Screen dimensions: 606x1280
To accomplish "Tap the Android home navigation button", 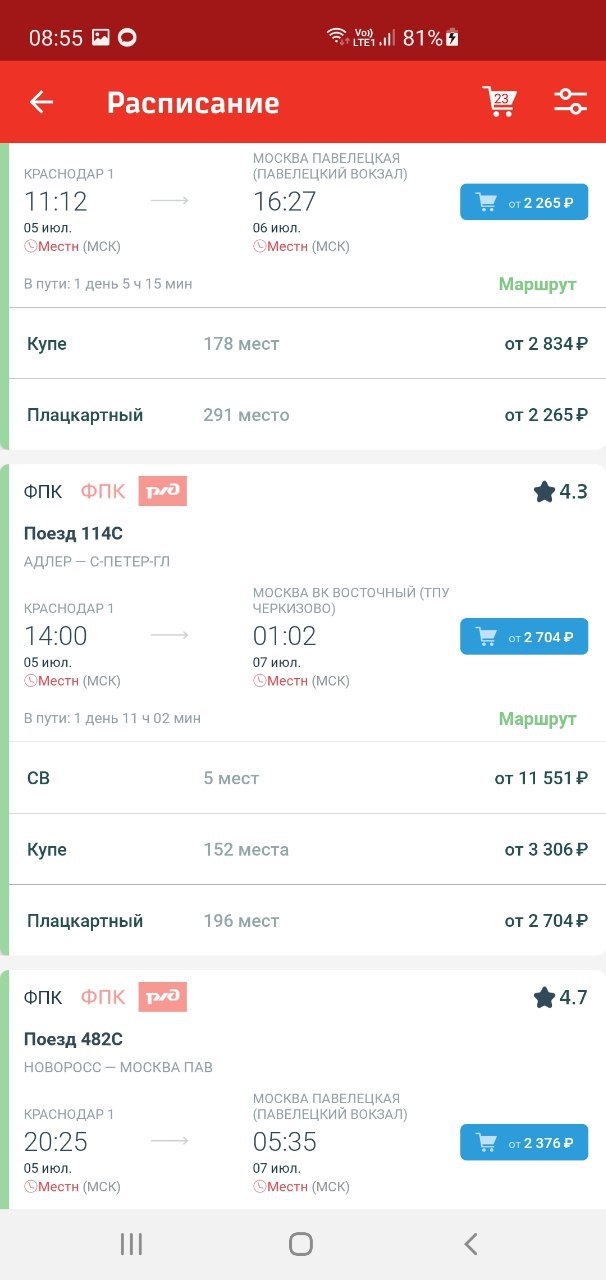I will coord(301,1243).
